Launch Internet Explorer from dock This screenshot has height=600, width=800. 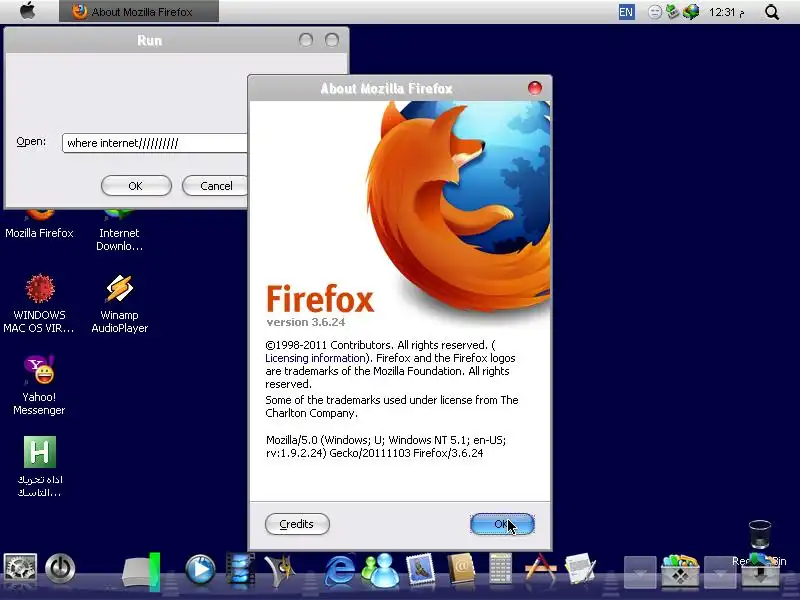(x=339, y=569)
